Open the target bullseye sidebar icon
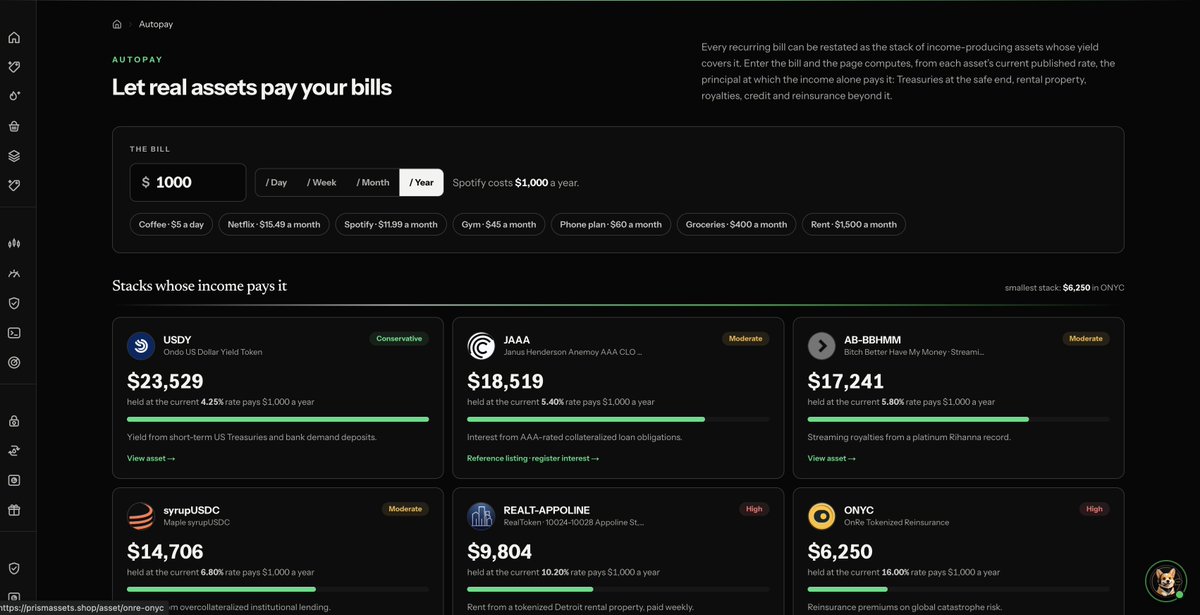Viewport: 1200px width, 615px height. [14, 362]
